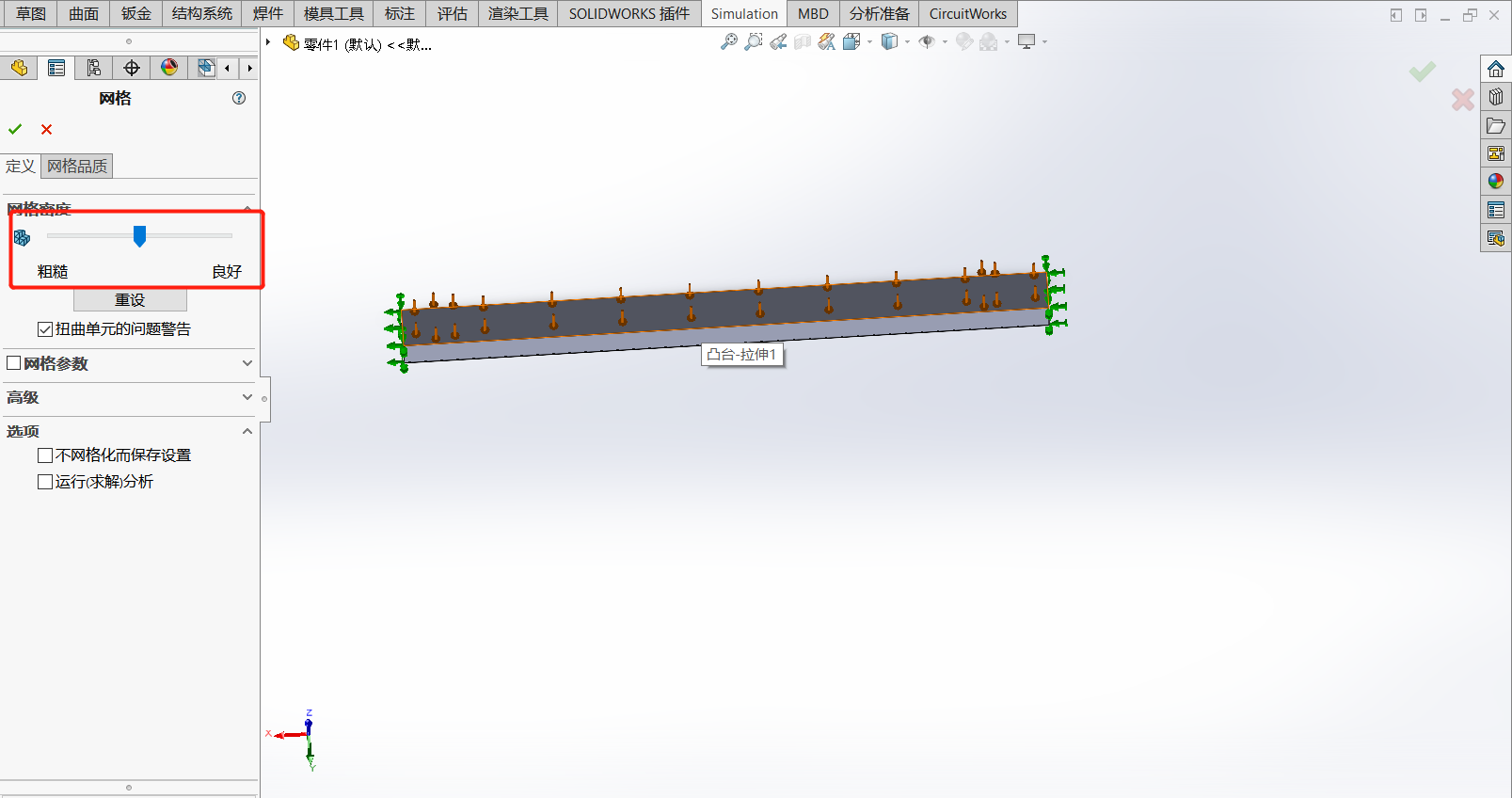Viewport: 1512px width, 798px height.
Task: Click 粗糙 end of density slider
Action: click(x=53, y=271)
